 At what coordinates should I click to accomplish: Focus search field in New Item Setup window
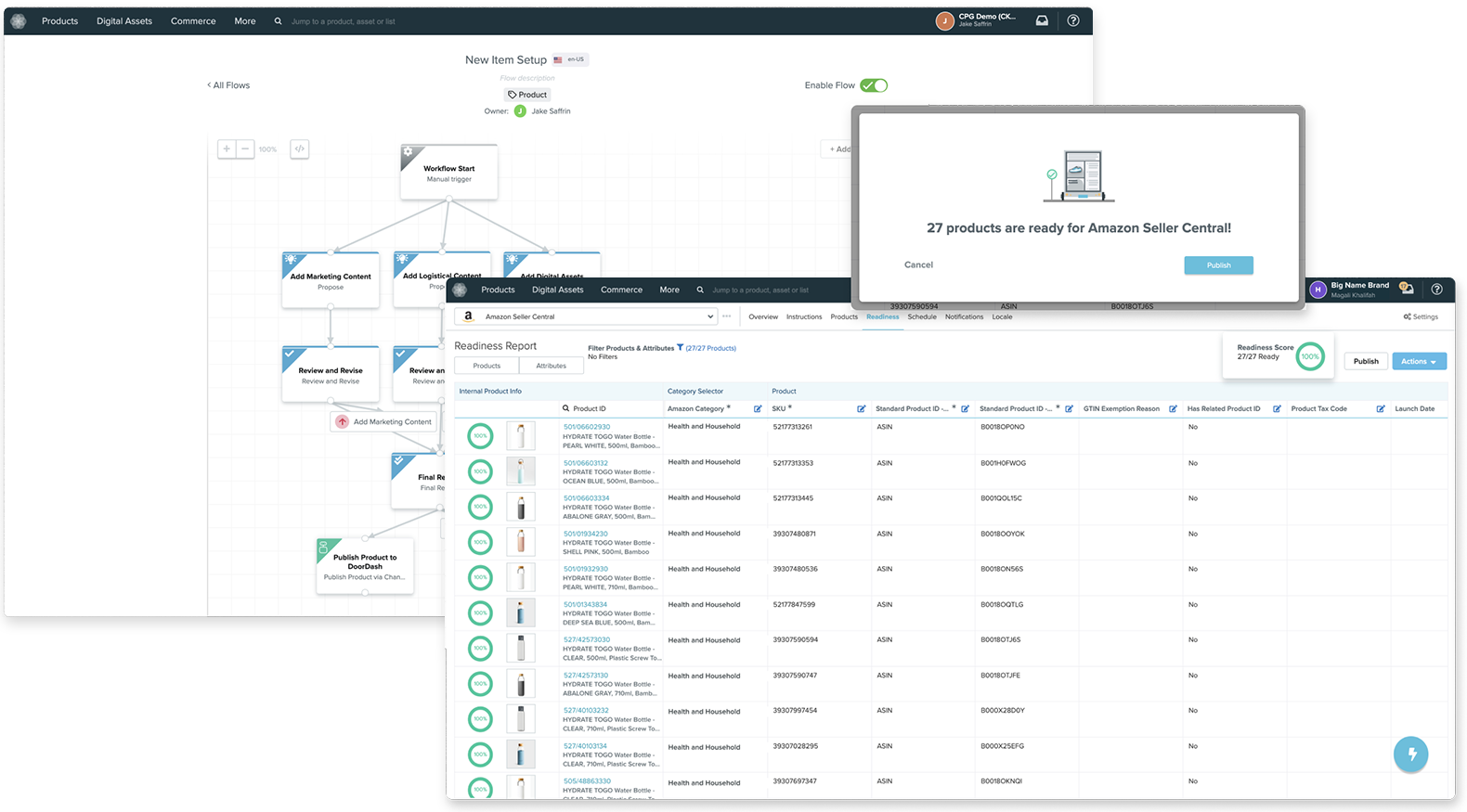[x=344, y=21]
